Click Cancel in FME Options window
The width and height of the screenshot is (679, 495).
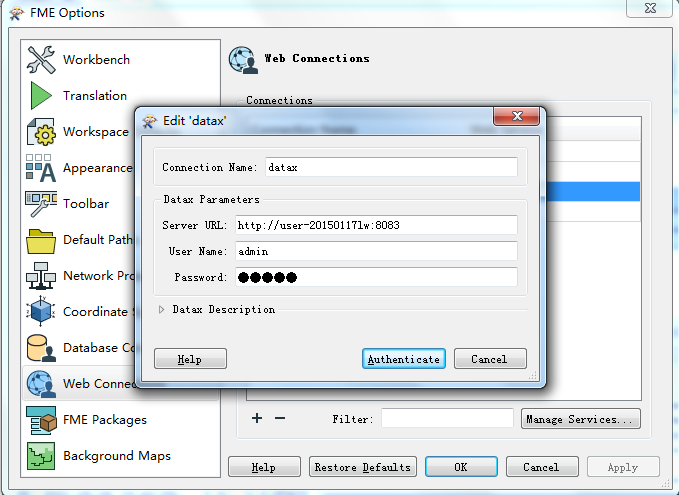point(542,466)
